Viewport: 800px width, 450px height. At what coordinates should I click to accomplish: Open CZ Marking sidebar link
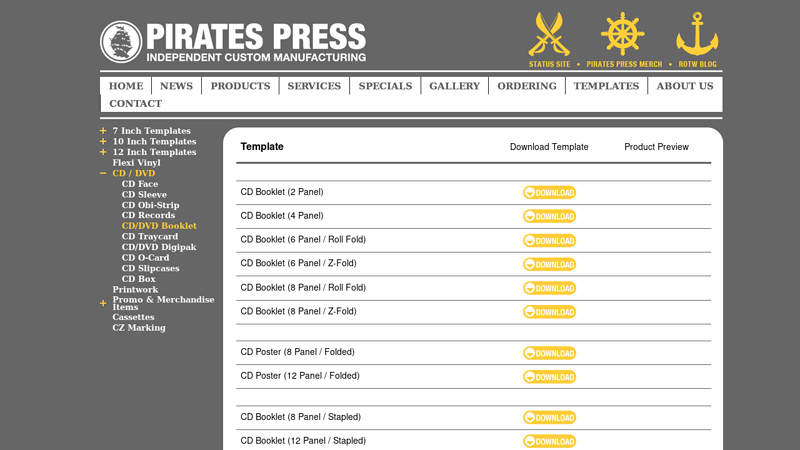(139, 328)
